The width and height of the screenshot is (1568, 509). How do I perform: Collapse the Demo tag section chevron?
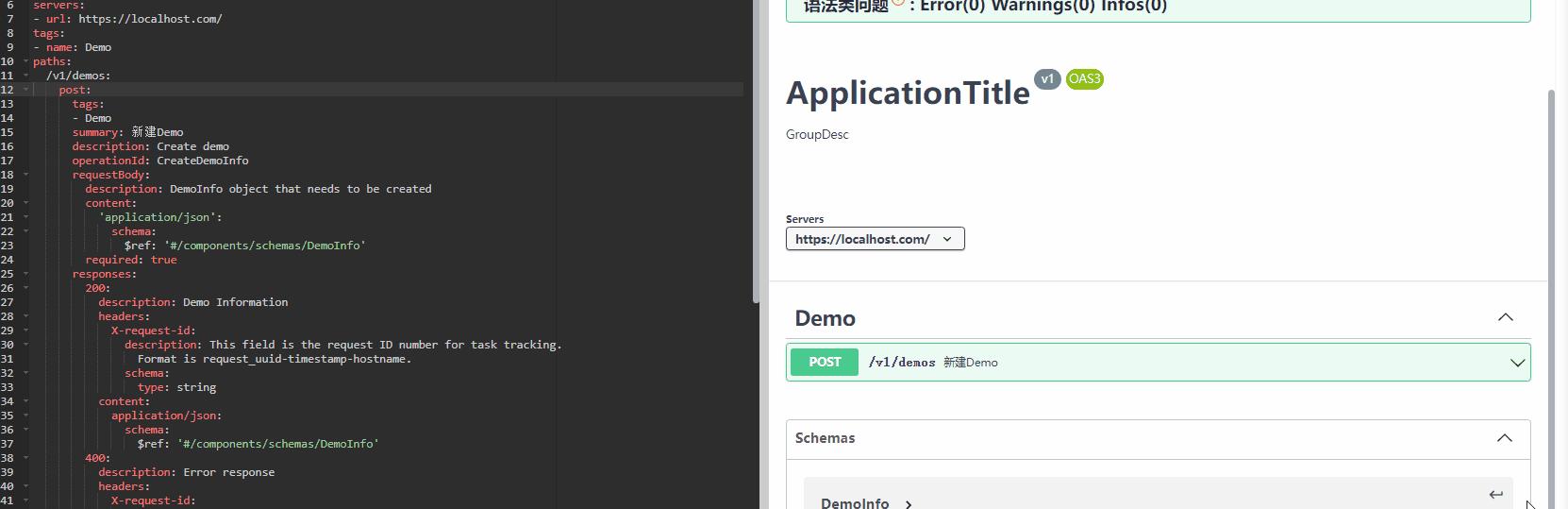tap(1505, 317)
